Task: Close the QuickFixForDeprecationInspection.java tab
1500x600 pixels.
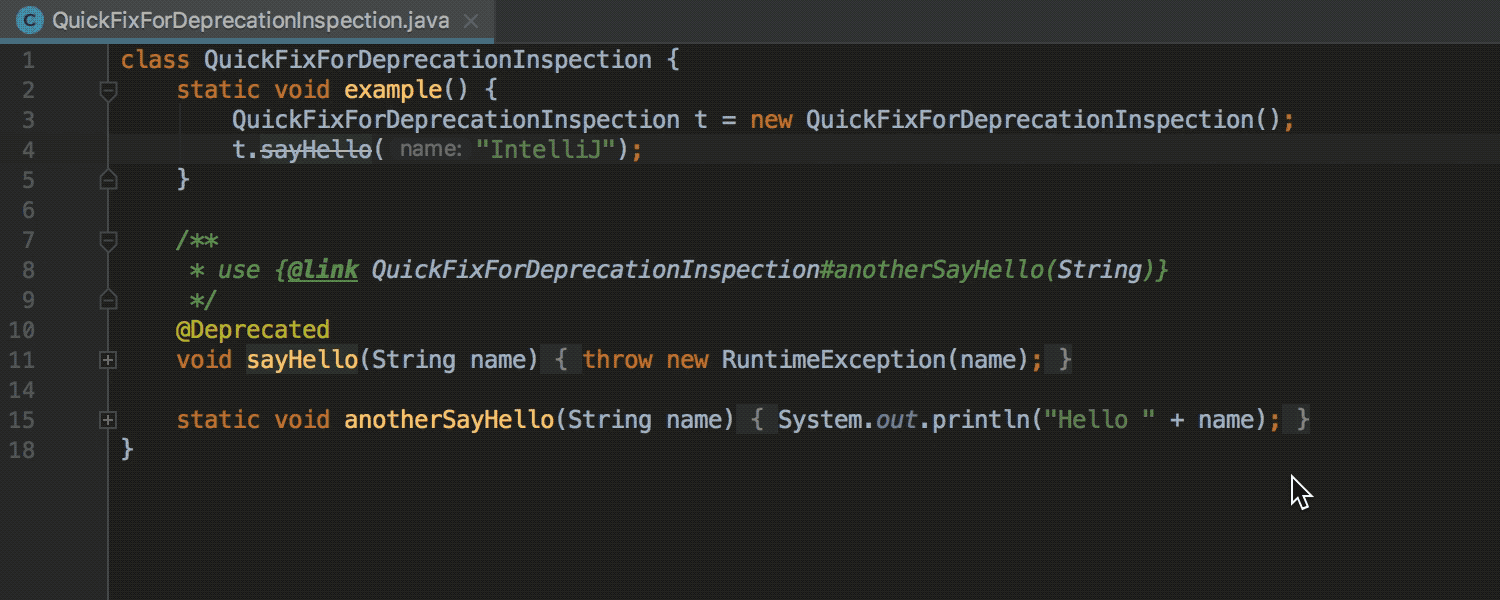Action: [471, 21]
